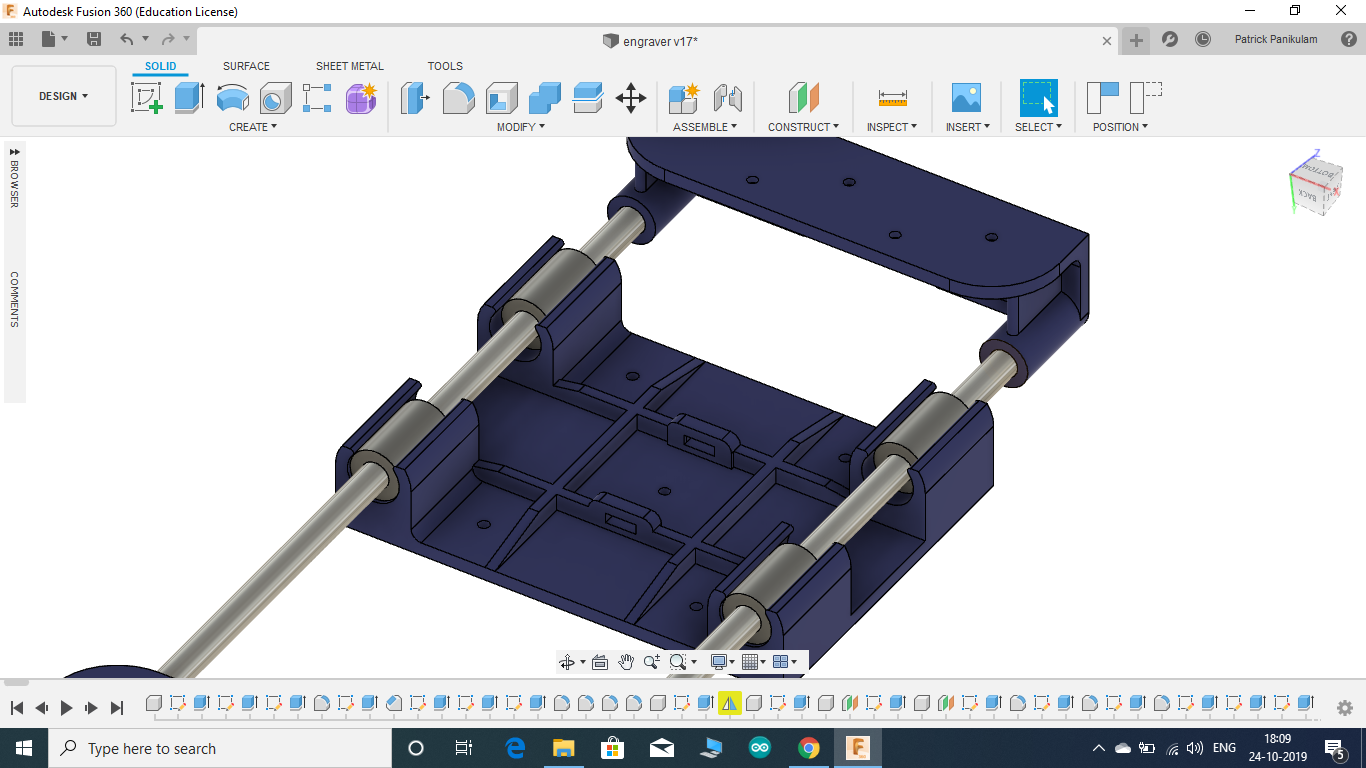Select the Create Form tool
1366x768 pixels.
click(x=361, y=97)
